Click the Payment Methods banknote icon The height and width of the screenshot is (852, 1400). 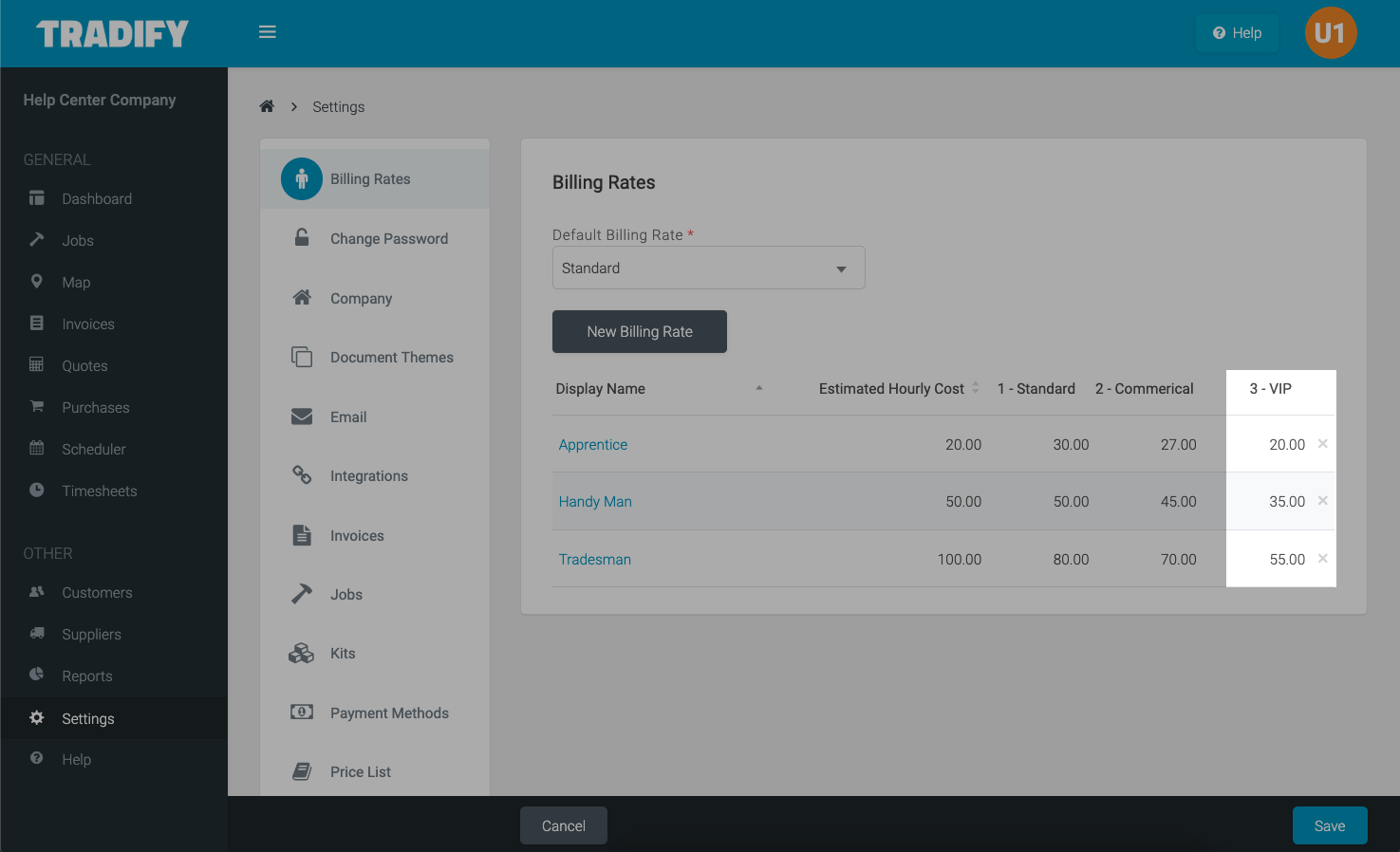pos(301,713)
